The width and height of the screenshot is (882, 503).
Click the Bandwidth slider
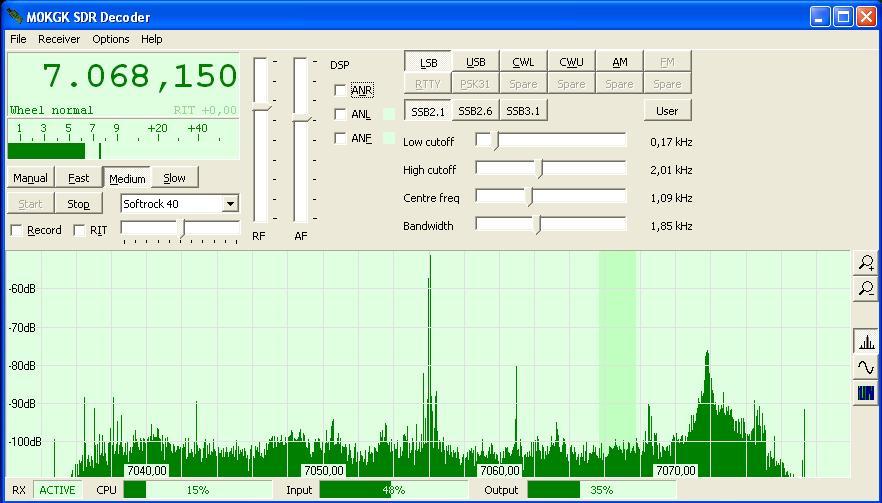tap(538, 225)
